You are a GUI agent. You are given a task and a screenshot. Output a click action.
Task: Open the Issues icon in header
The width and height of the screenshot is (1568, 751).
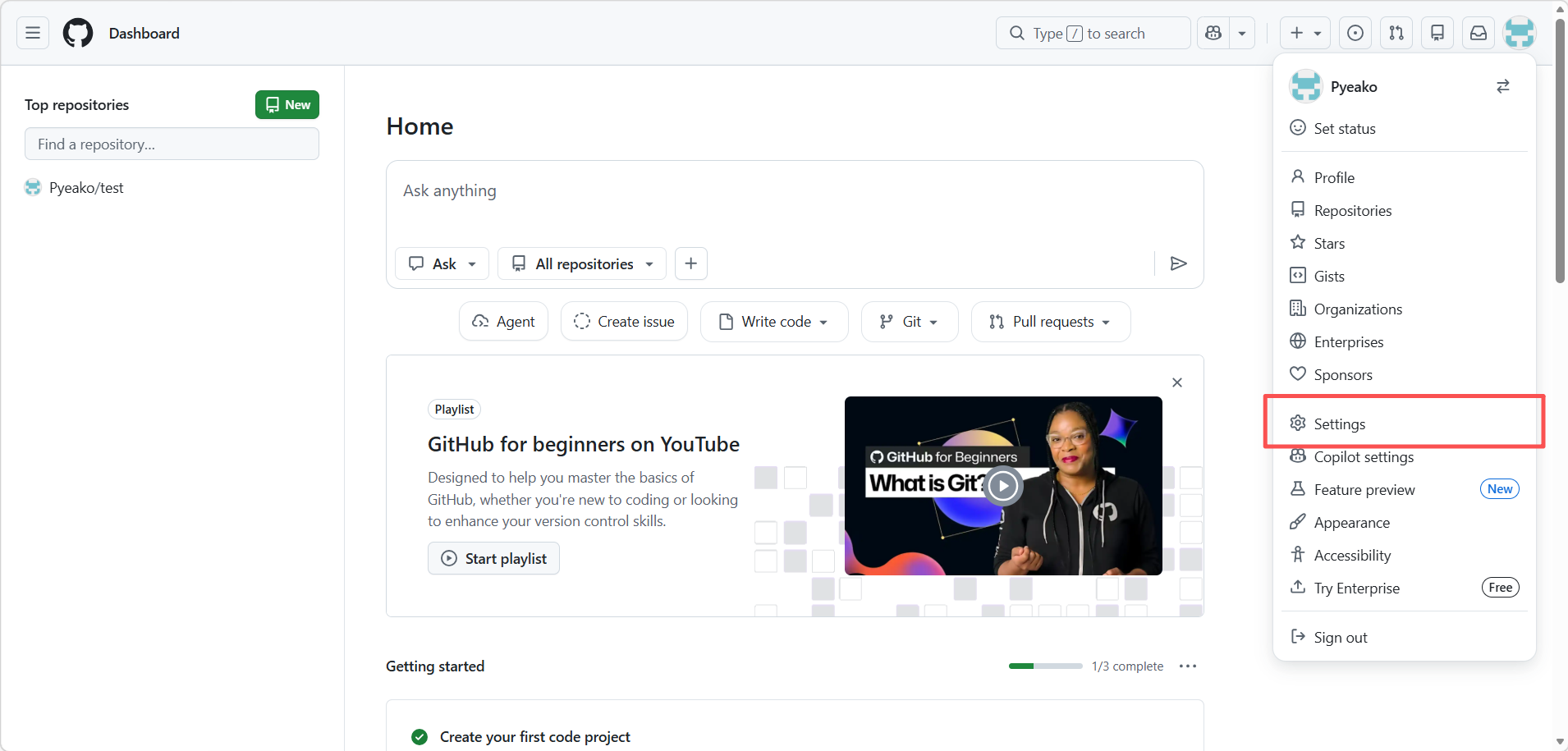(1355, 33)
